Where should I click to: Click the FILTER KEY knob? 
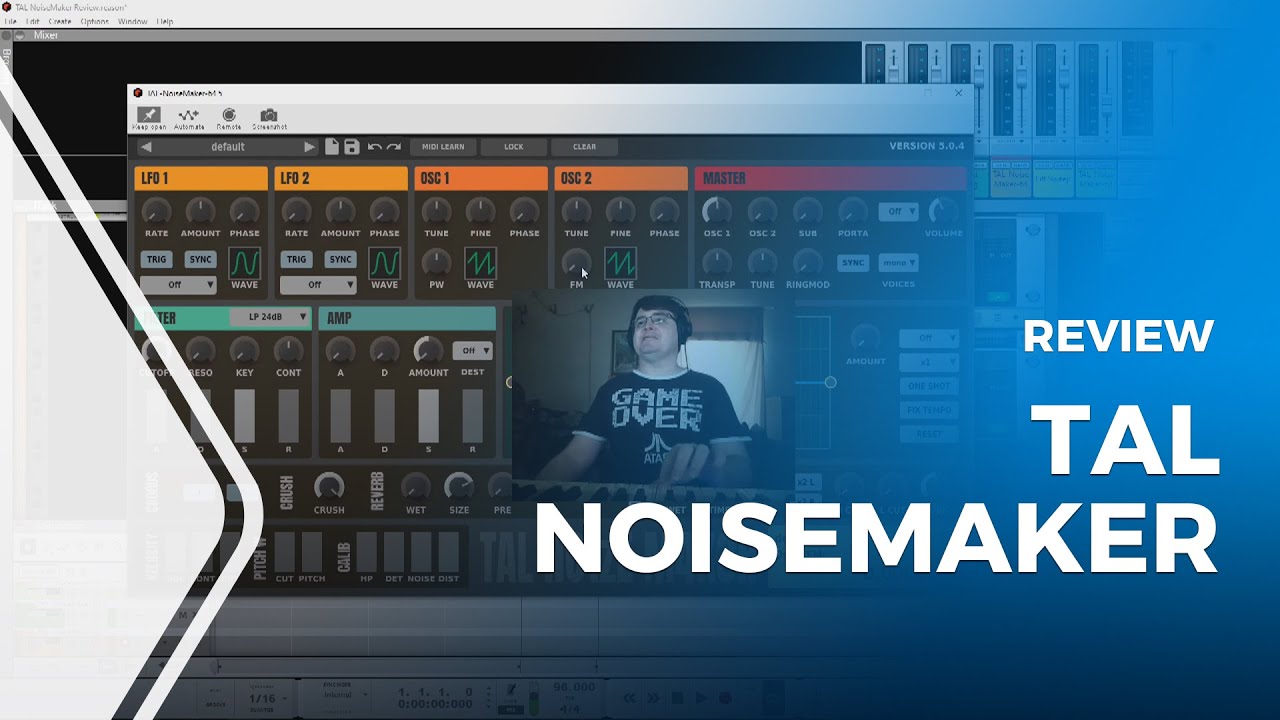(x=244, y=350)
